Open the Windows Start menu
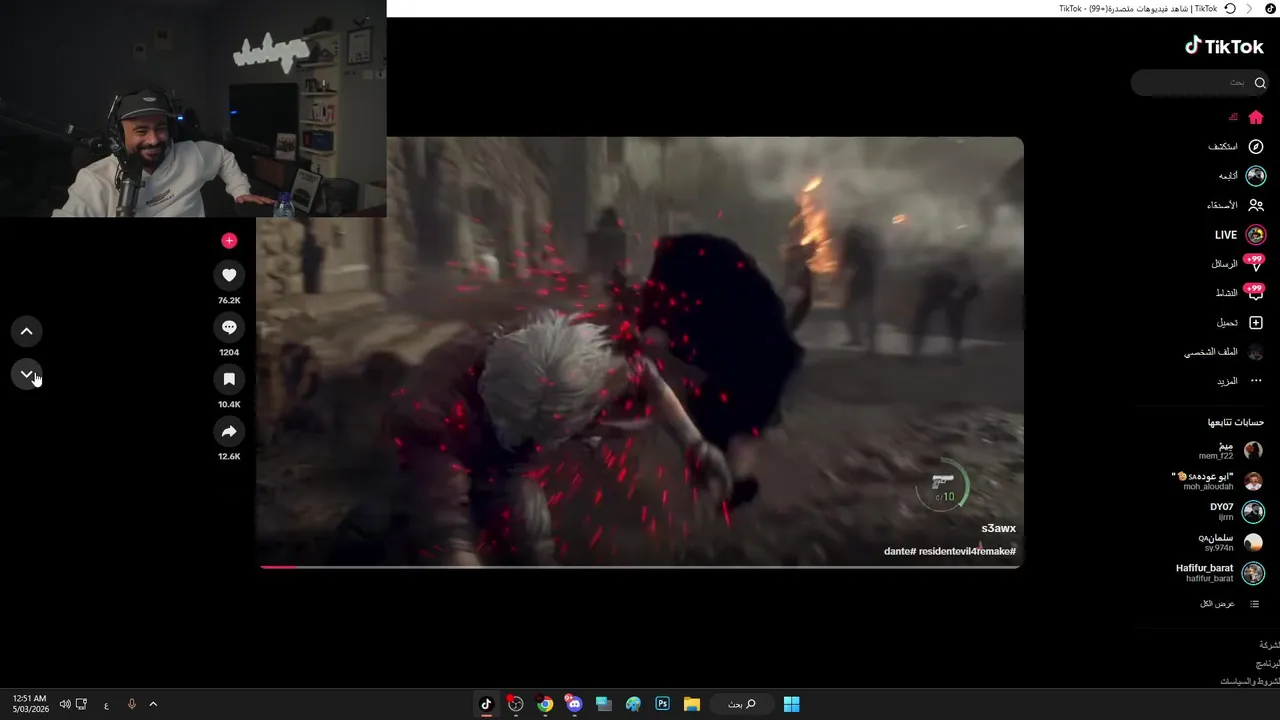Image resolution: width=1280 pixels, height=720 pixels. point(791,704)
